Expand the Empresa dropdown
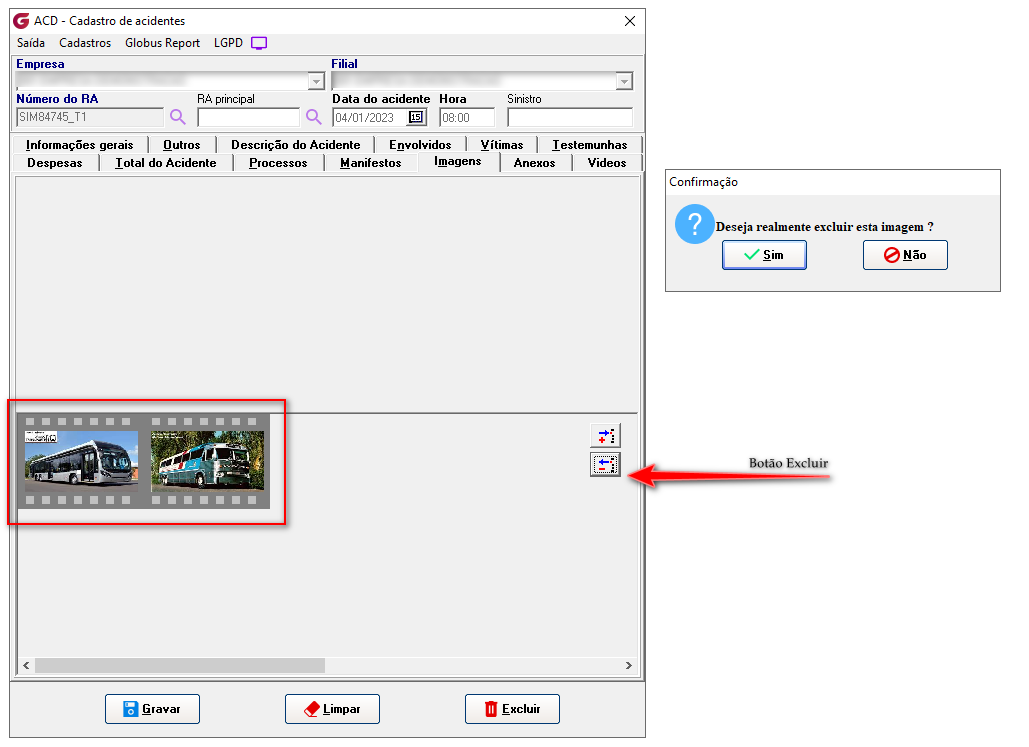 click(316, 81)
